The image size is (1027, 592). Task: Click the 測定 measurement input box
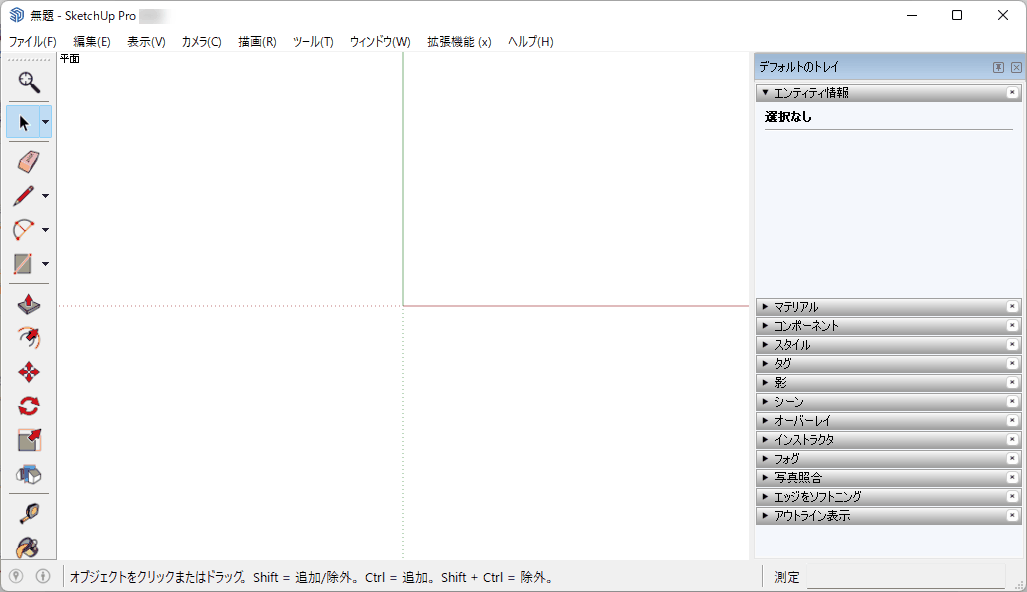(x=905, y=577)
